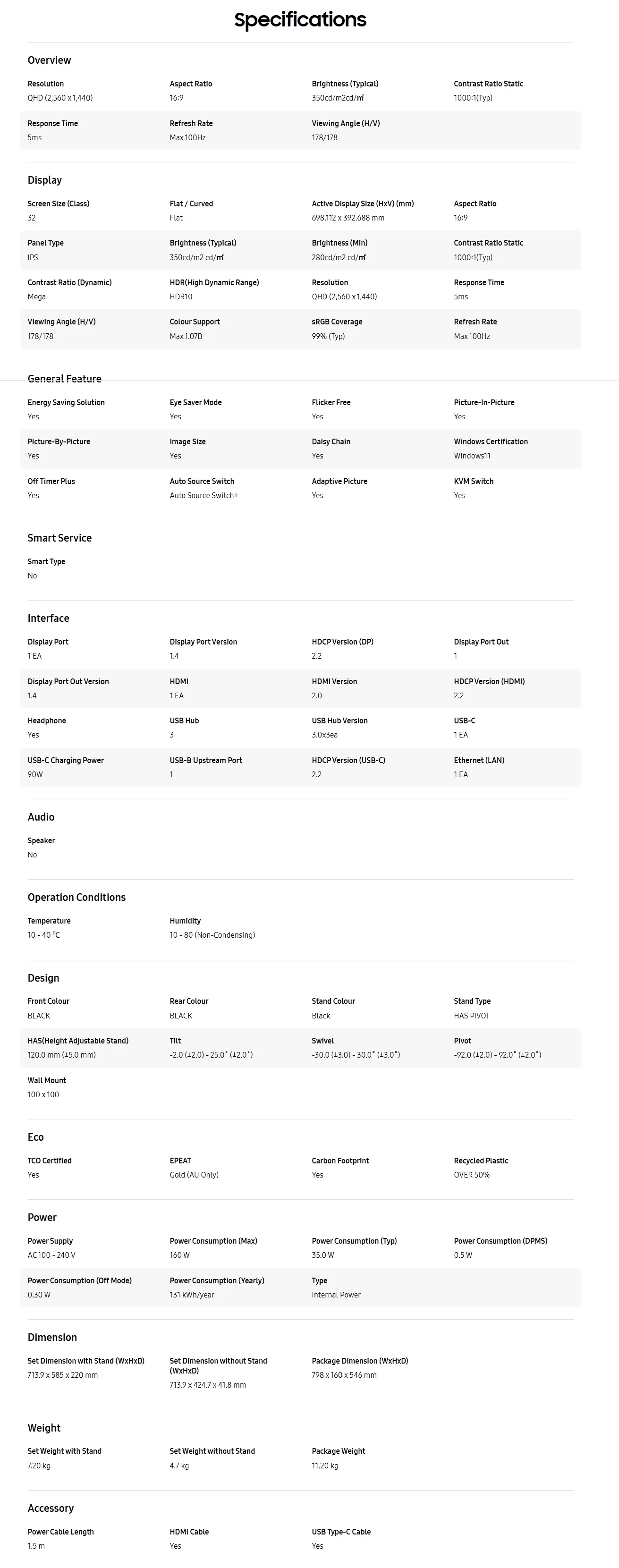This screenshot has height=1568, width=619.
Task: Click the General Feature section heading
Action: pyautogui.click(x=65, y=379)
